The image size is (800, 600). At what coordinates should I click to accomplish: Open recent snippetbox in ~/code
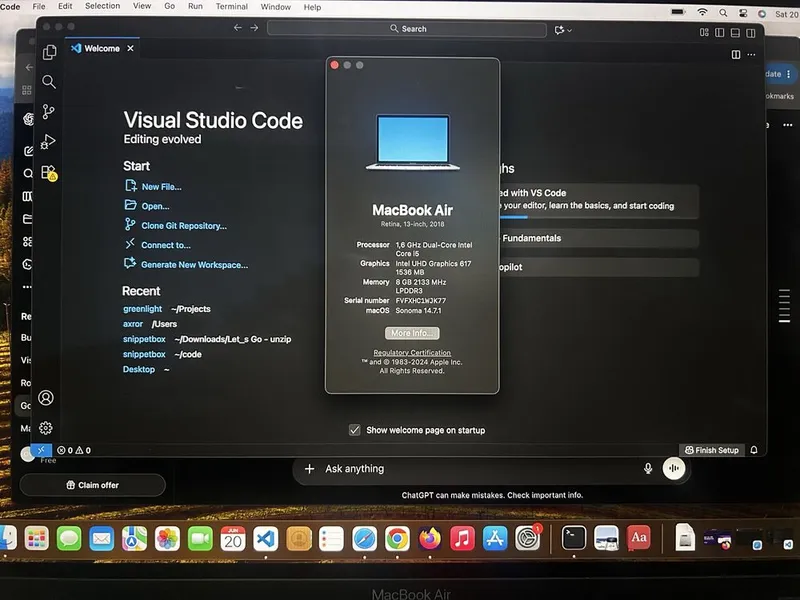144,354
